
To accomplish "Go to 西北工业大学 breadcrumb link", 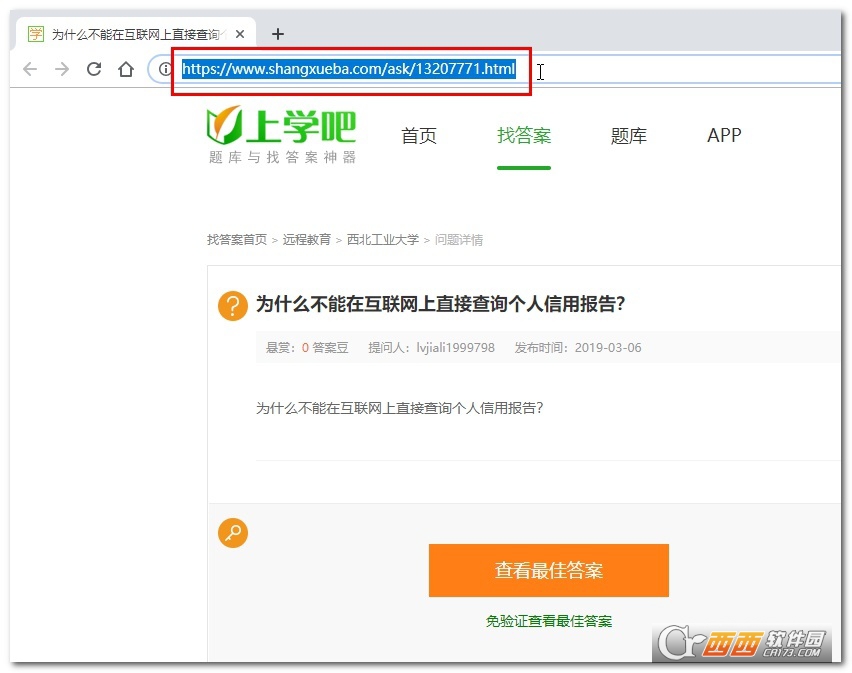I will (383, 240).
